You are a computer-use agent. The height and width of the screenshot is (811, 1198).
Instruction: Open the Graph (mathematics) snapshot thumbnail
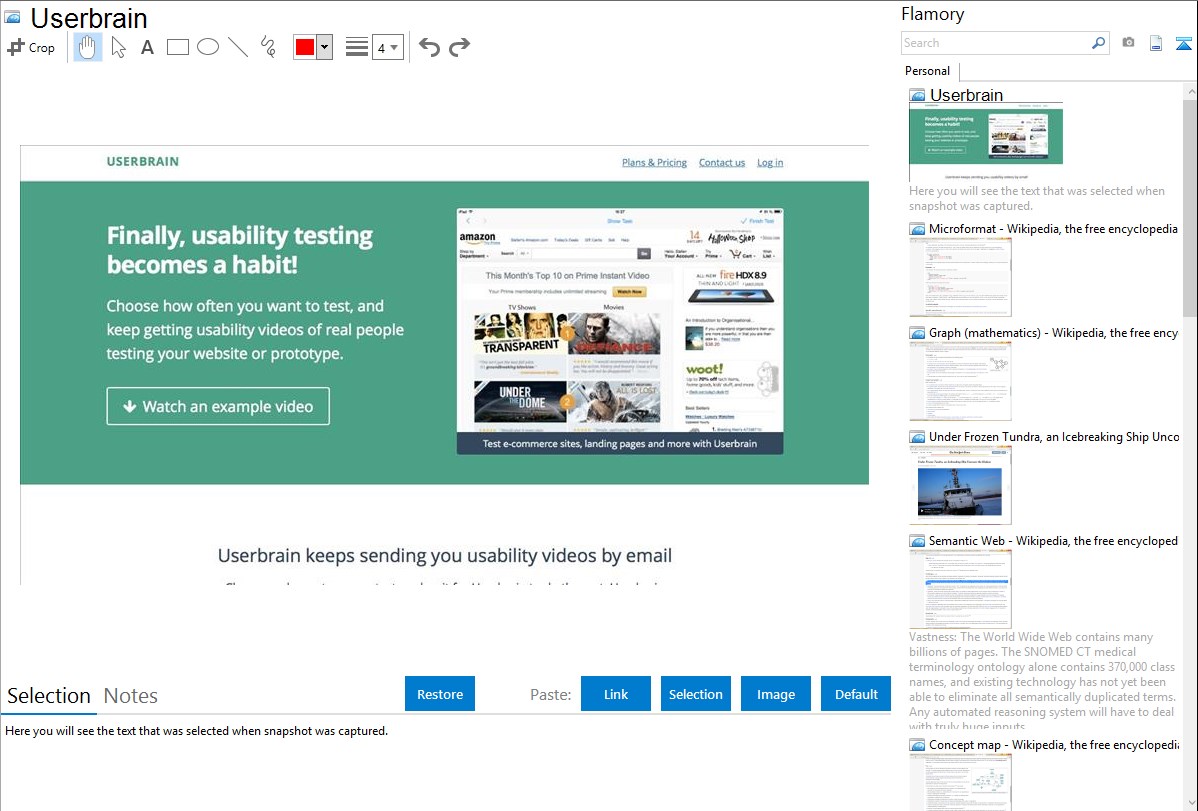[x=960, y=381]
